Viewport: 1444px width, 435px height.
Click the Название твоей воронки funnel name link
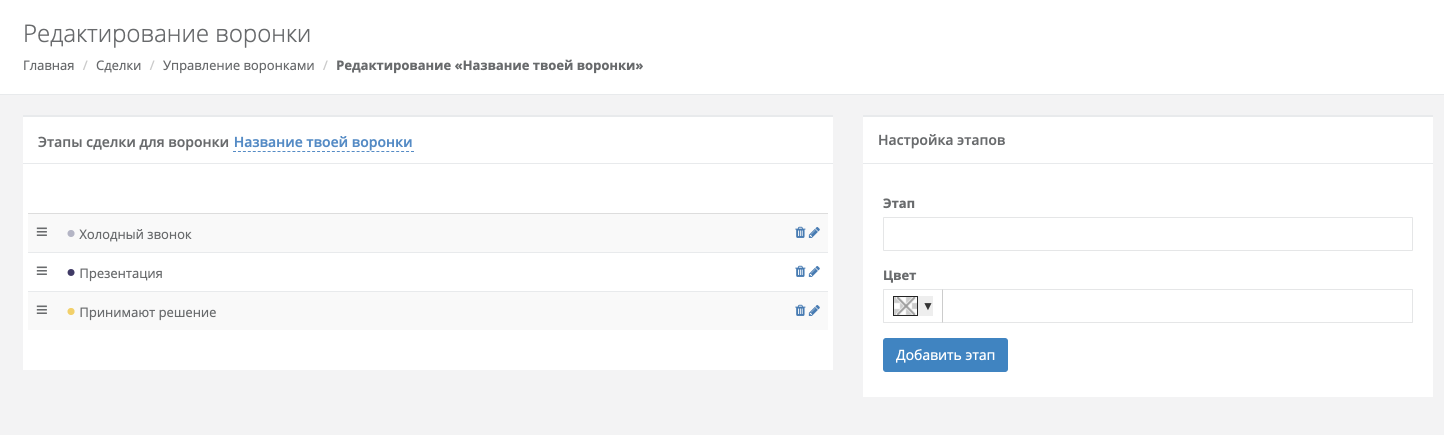(323, 142)
